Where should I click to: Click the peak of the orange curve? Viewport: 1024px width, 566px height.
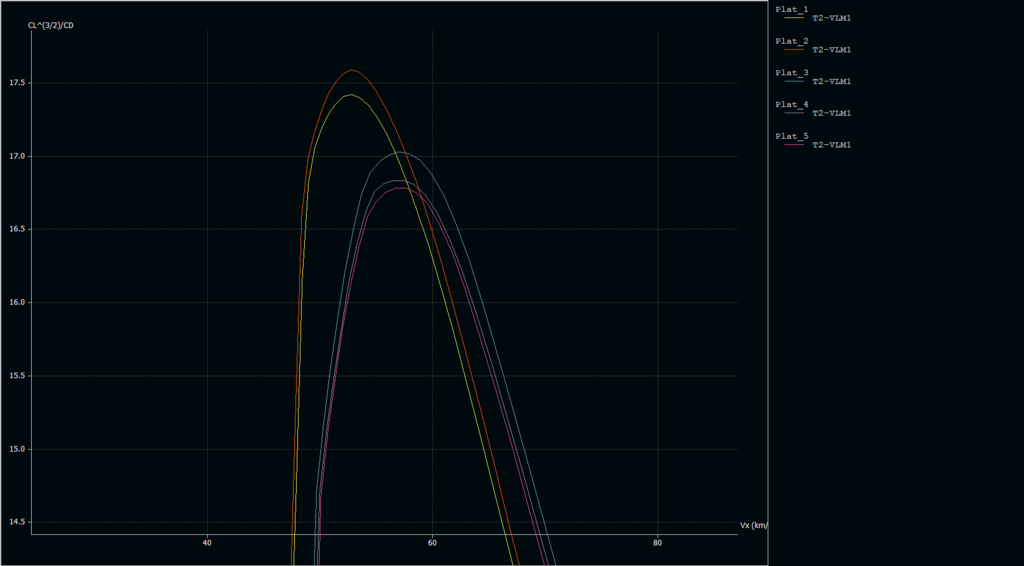[x=352, y=70]
